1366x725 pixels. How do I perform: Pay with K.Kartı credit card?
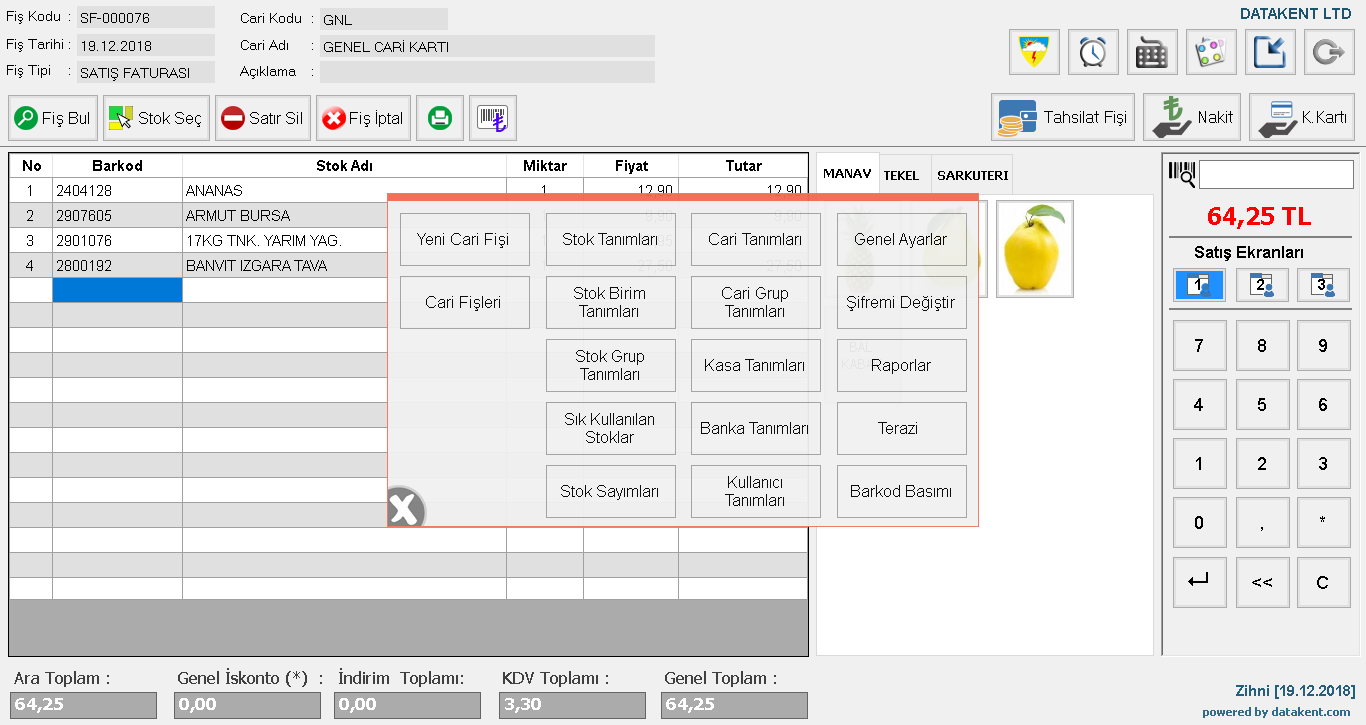pos(1302,118)
